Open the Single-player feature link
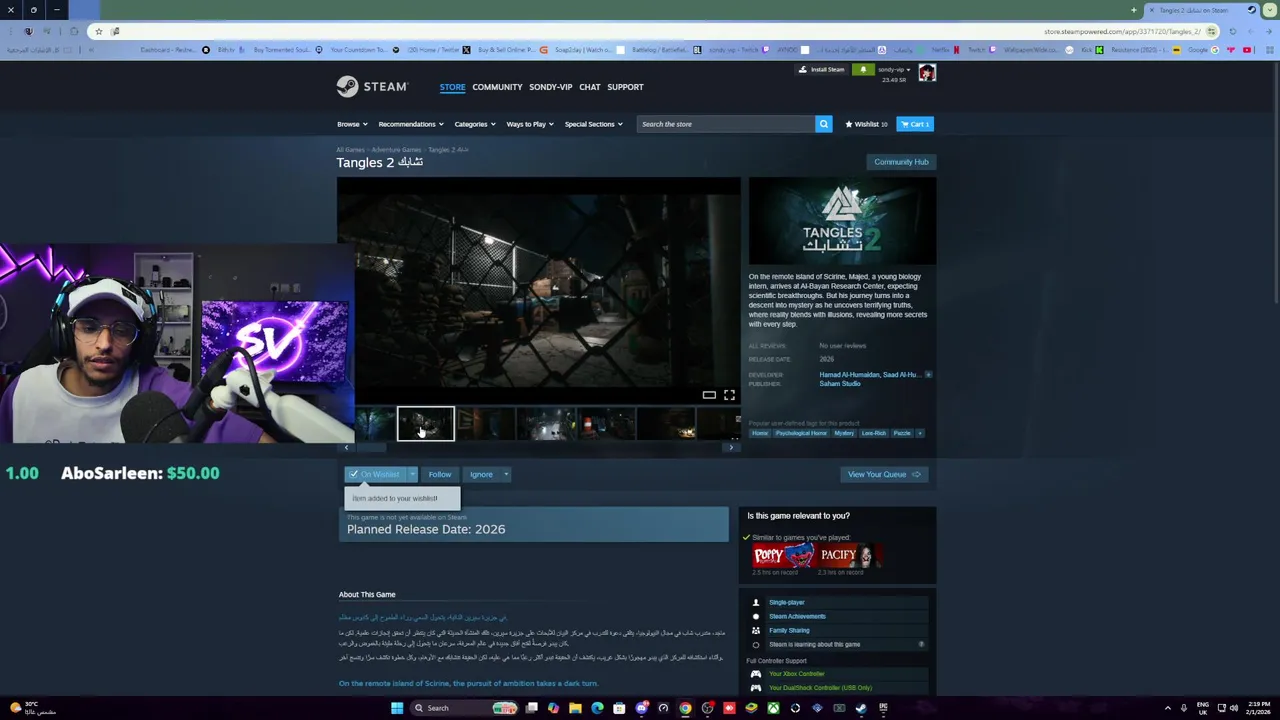Image resolution: width=1280 pixels, height=720 pixels. 787,602
